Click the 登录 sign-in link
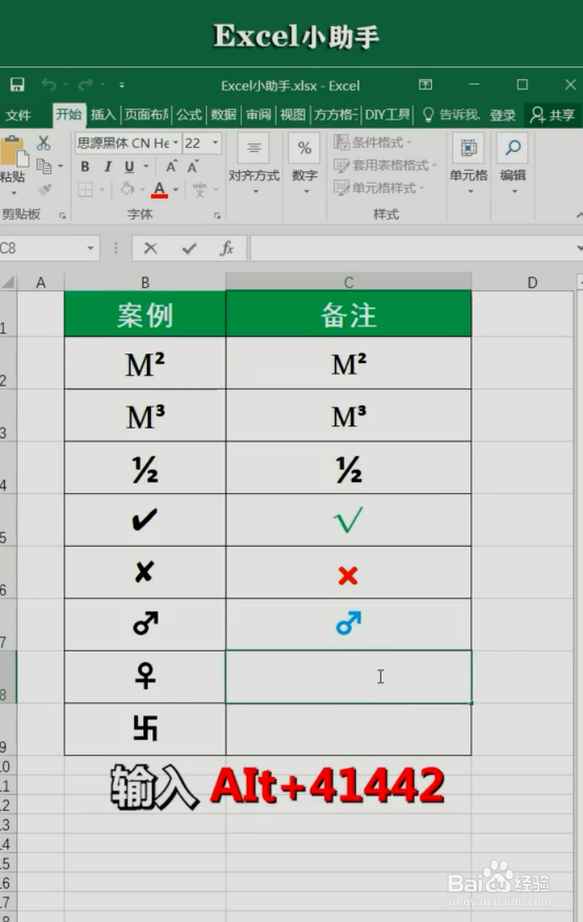 [502, 115]
